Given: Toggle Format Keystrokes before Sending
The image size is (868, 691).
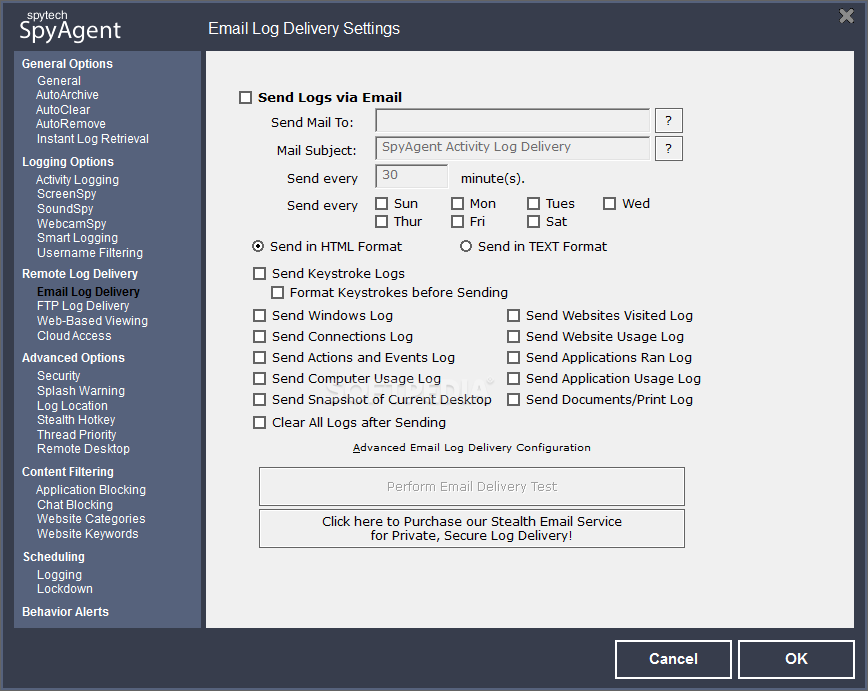Looking at the screenshot, I should click(x=277, y=292).
